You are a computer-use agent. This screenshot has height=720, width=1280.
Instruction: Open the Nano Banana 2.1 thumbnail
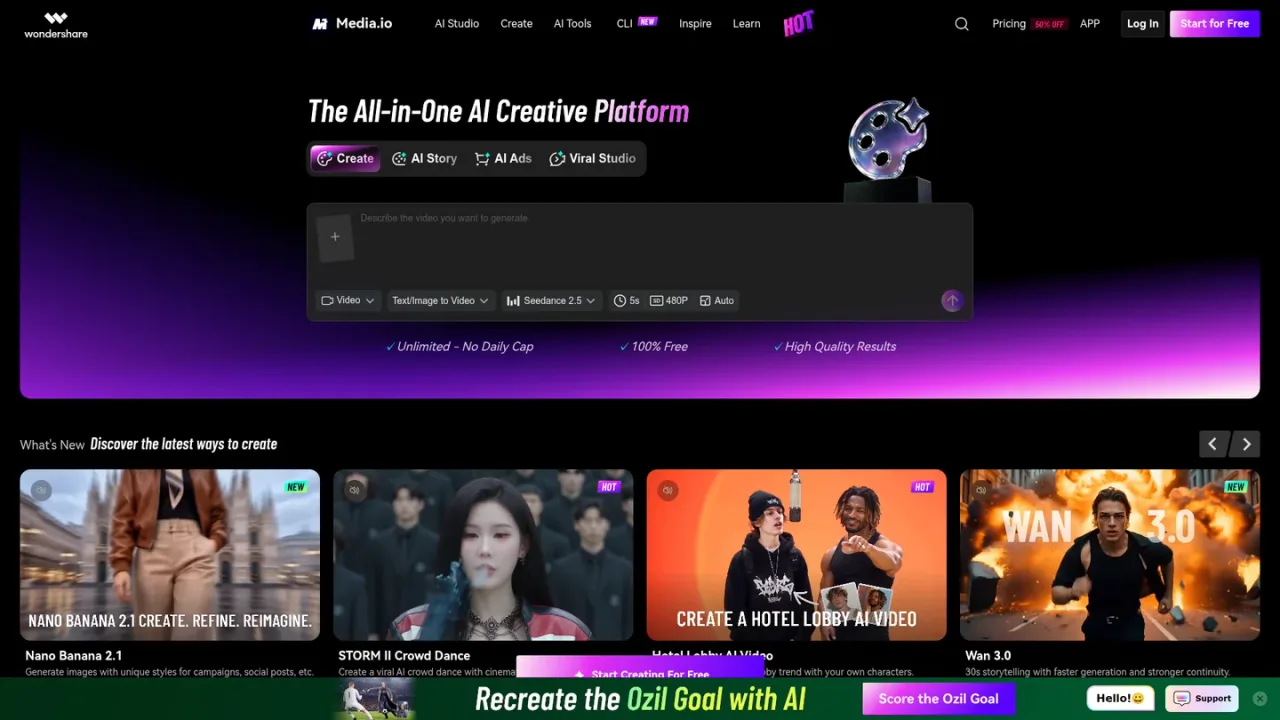[170, 555]
